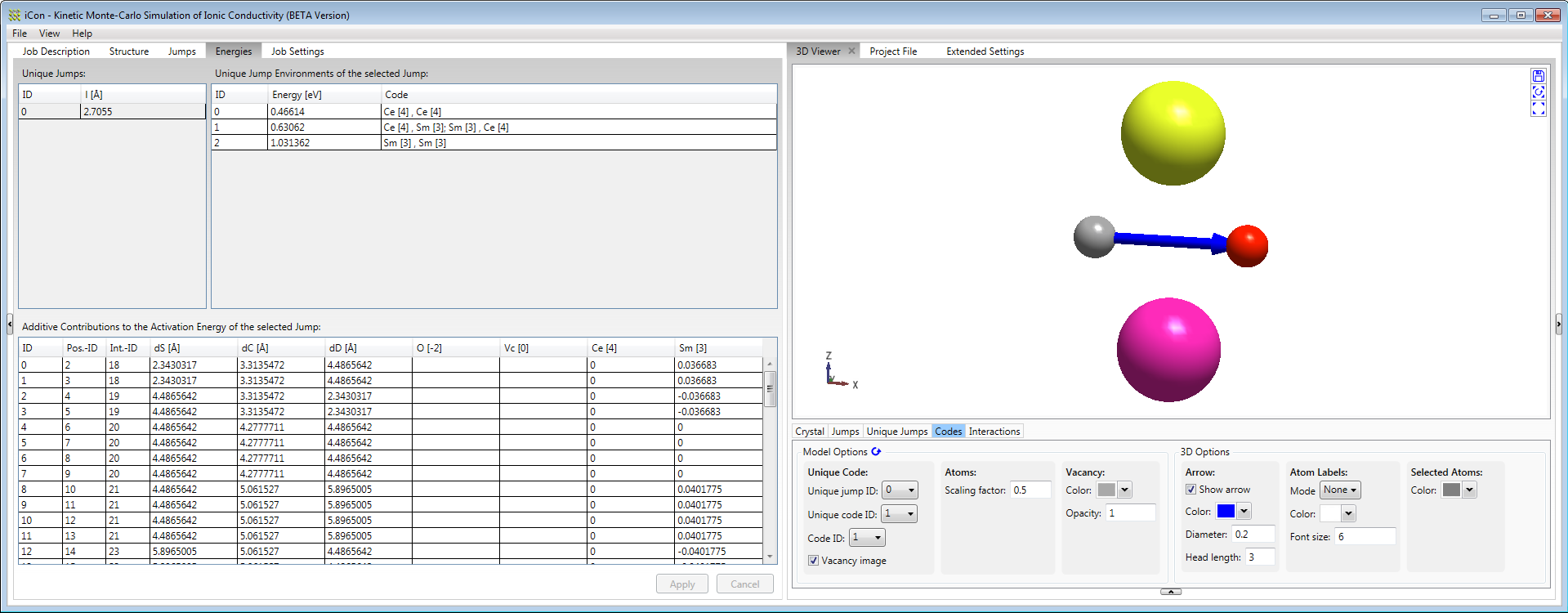Click the Scaling factor input field
The image size is (1568, 613).
1030,490
